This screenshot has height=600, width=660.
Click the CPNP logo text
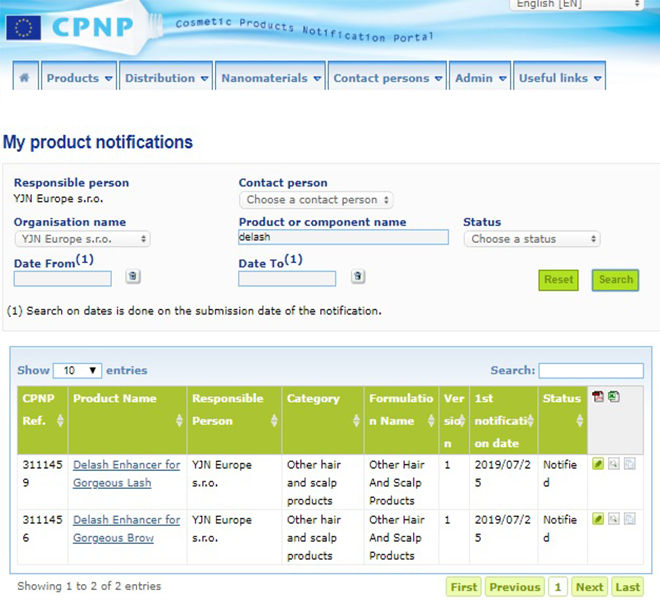(93, 27)
